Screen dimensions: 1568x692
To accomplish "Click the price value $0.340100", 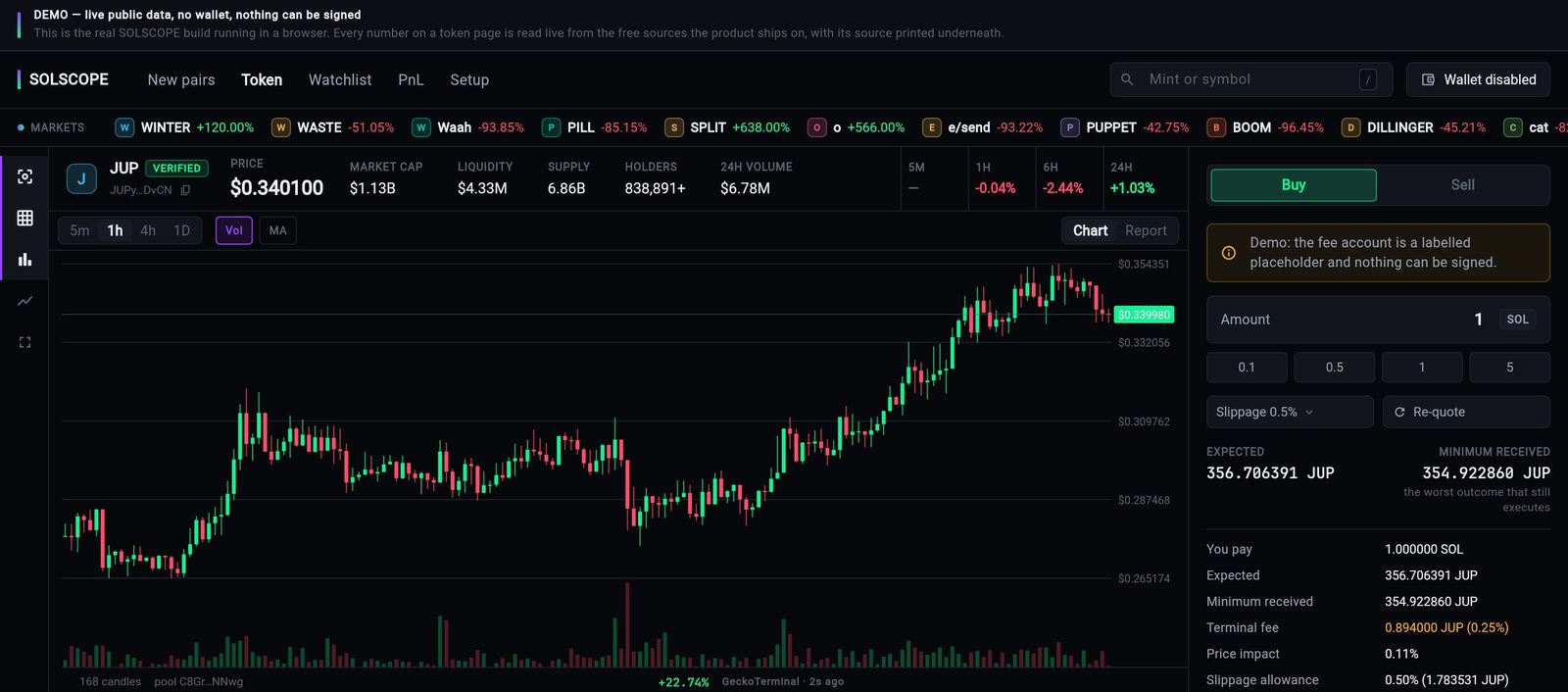I will pyautogui.click(x=276, y=188).
